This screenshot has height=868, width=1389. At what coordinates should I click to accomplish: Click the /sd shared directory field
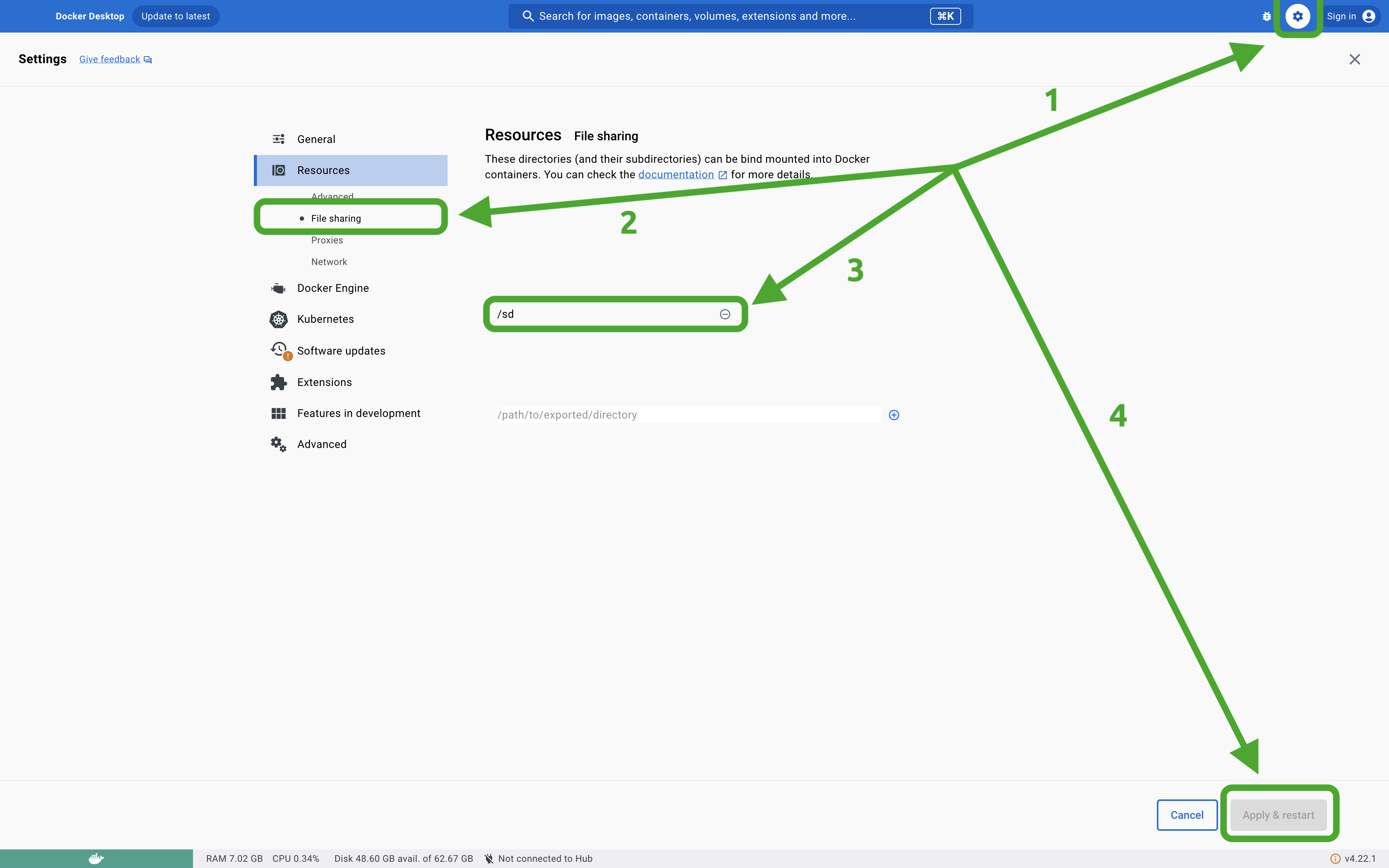coord(615,314)
